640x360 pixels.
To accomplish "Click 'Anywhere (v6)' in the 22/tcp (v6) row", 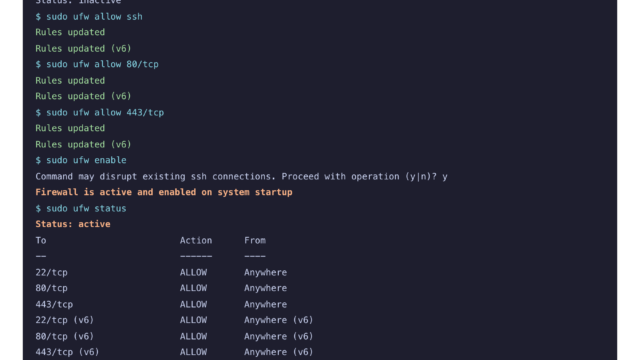I will 278,320.
